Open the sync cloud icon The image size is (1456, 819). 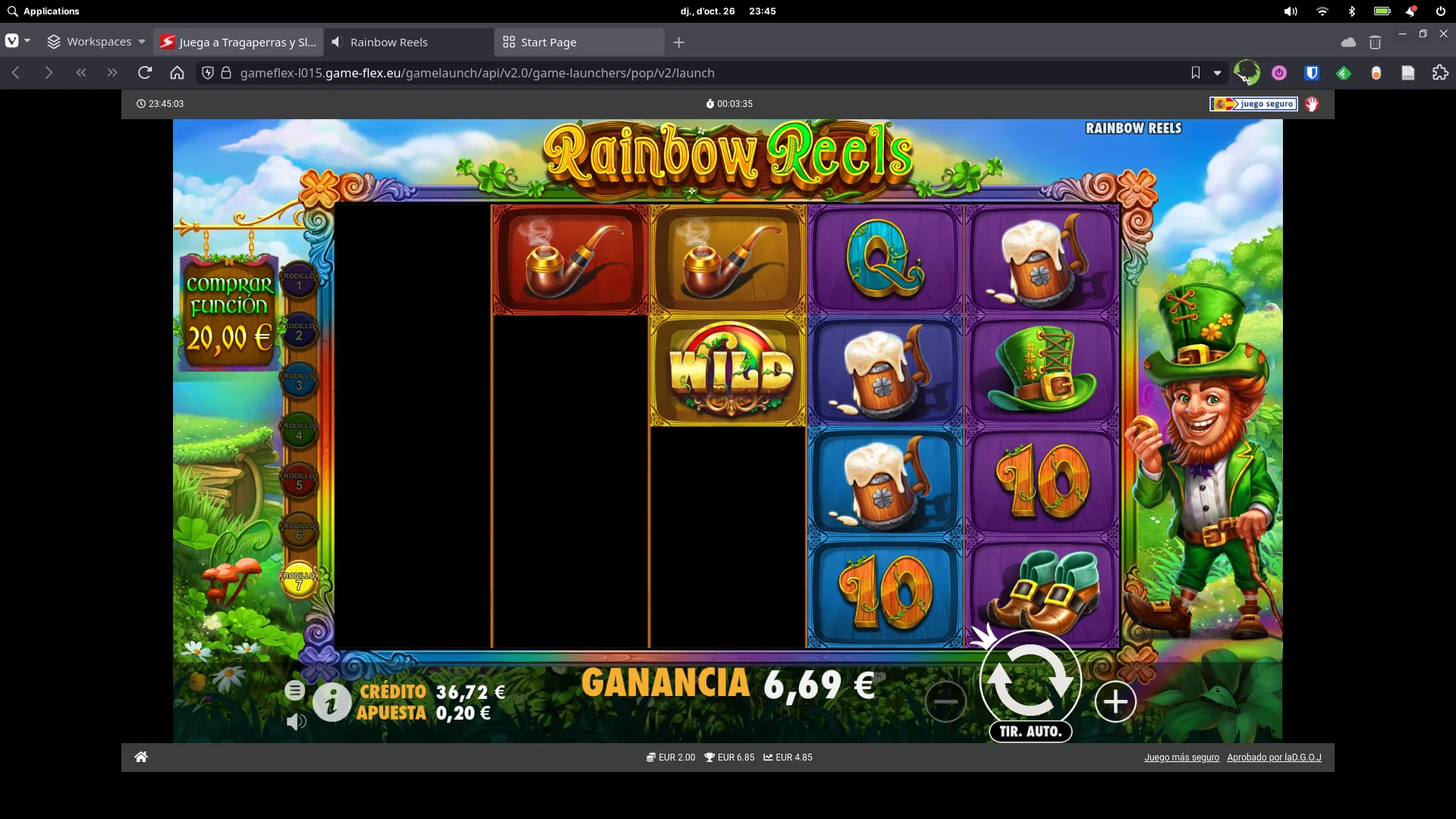point(1348,43)
